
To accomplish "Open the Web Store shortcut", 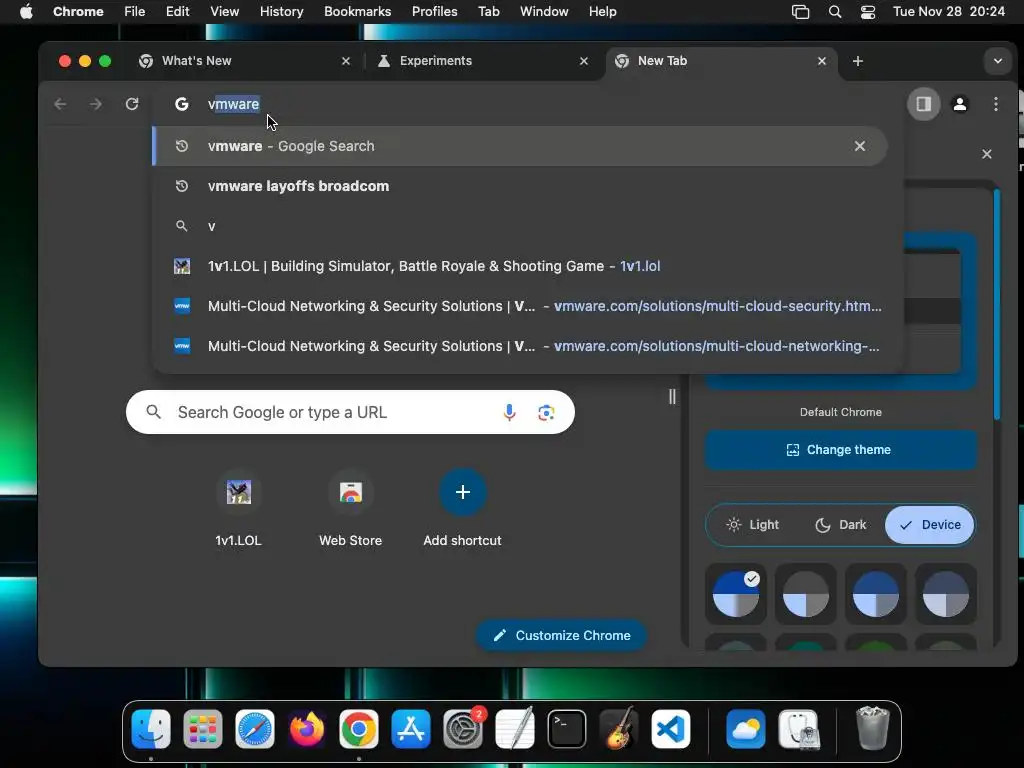I will point(351,508).
